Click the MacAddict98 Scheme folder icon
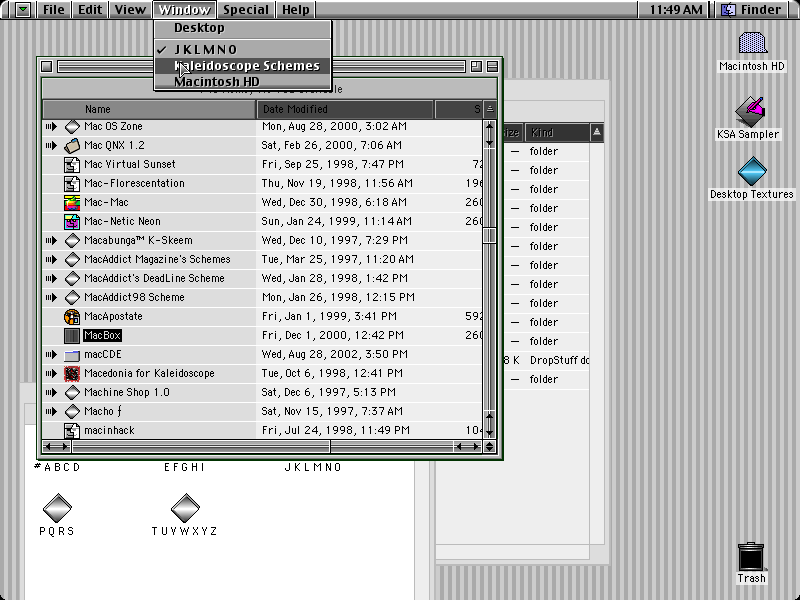Screen dimensions: 800x600 (x=72, y=297)
